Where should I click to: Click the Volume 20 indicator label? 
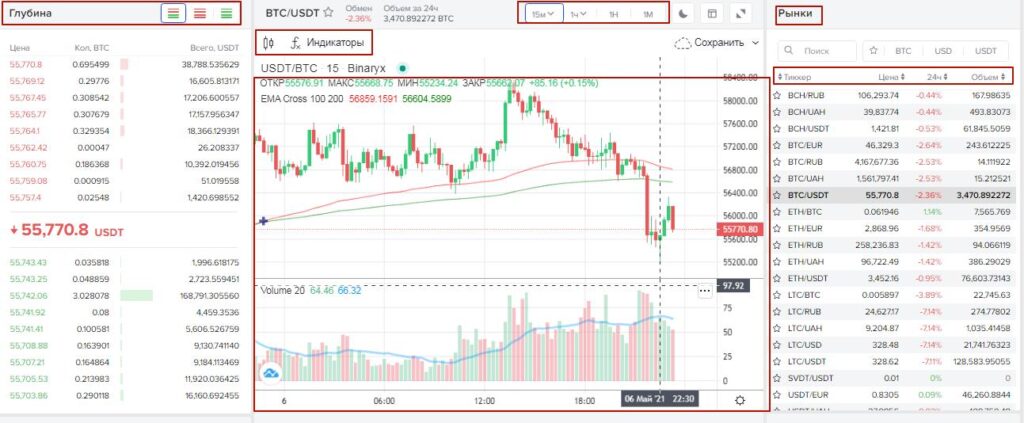point(282,290)
